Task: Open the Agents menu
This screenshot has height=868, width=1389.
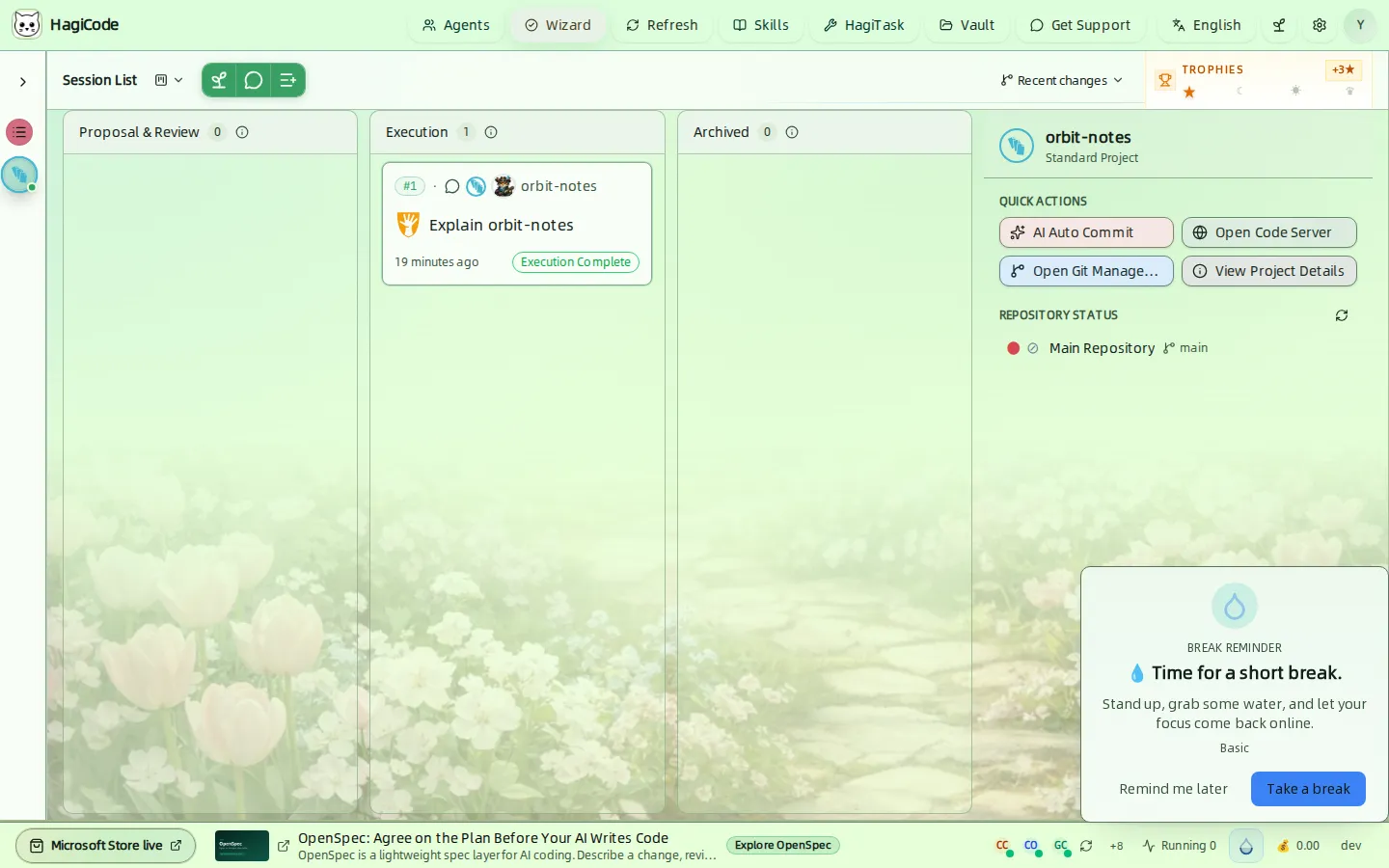Action: coord(456,25)
